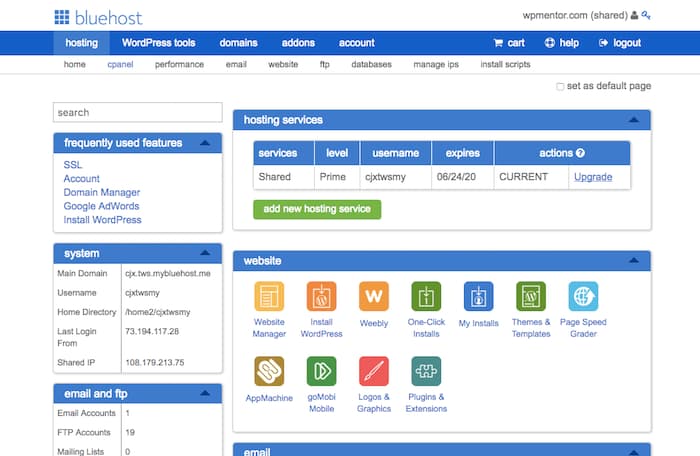Open the AppMachine icon
The image size is (700, 456).
pos(269,371)
